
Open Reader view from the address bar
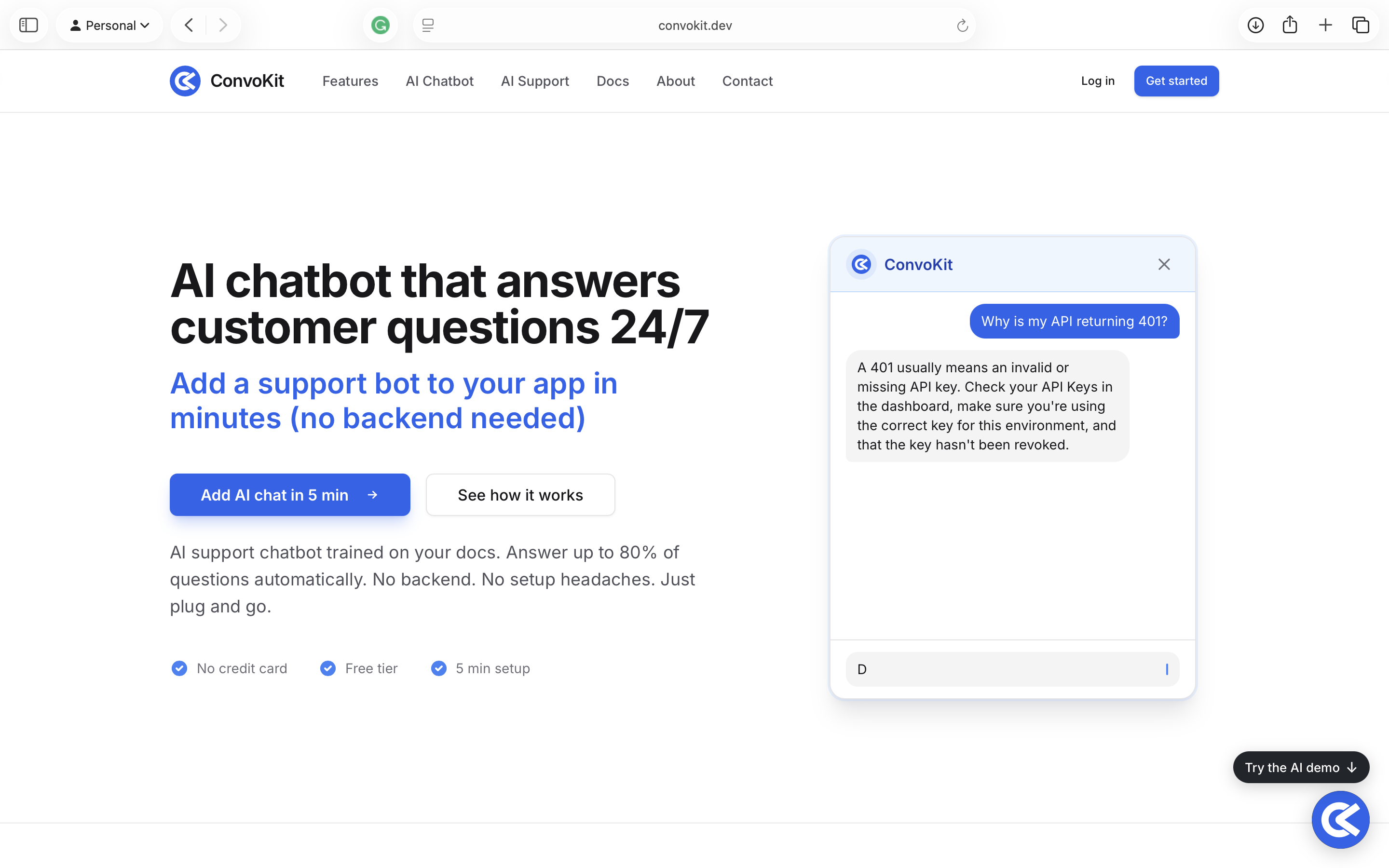point(427,25)
